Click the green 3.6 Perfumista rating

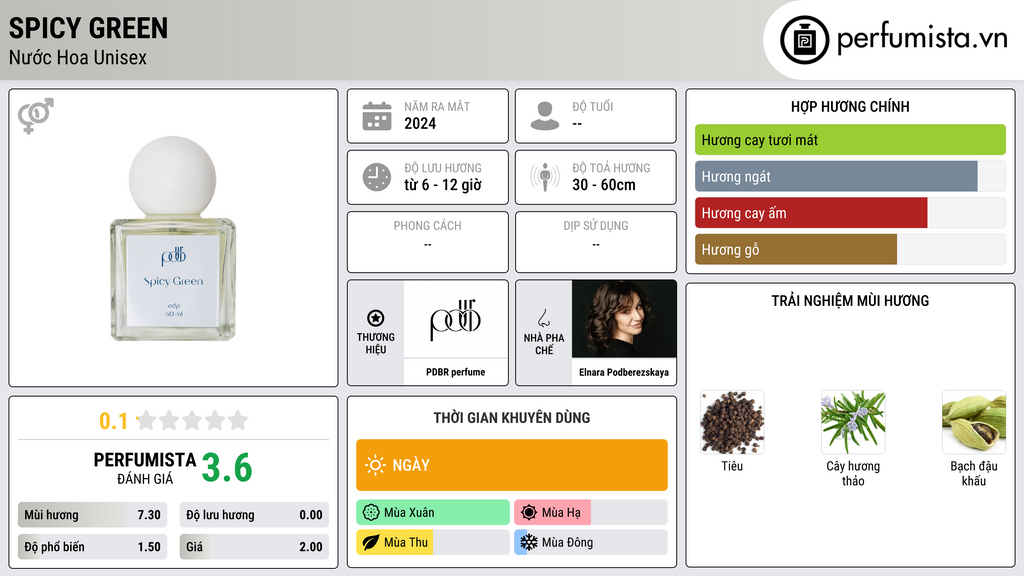point(227,468)
